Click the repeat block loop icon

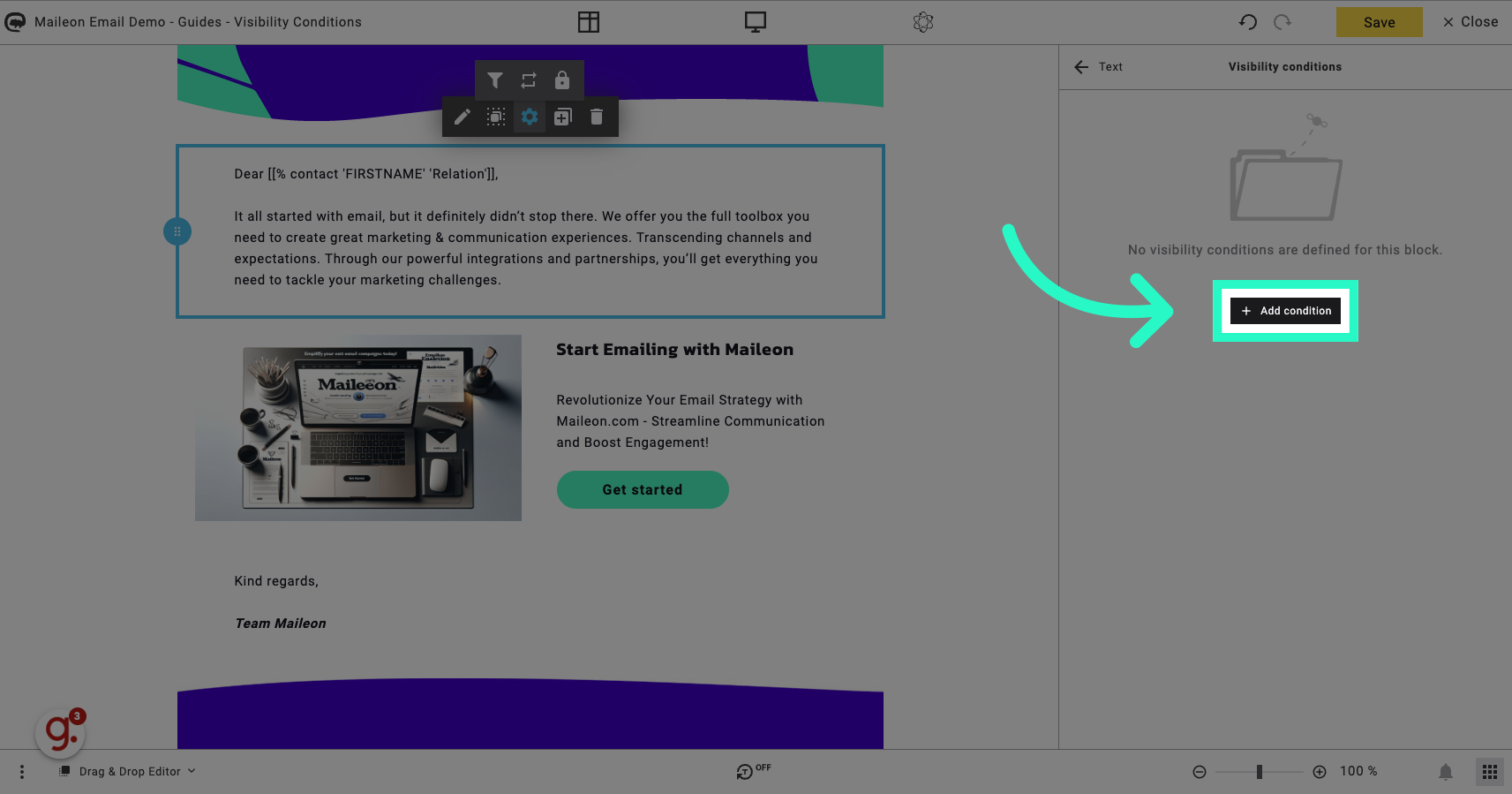click(x=529, y=80)
